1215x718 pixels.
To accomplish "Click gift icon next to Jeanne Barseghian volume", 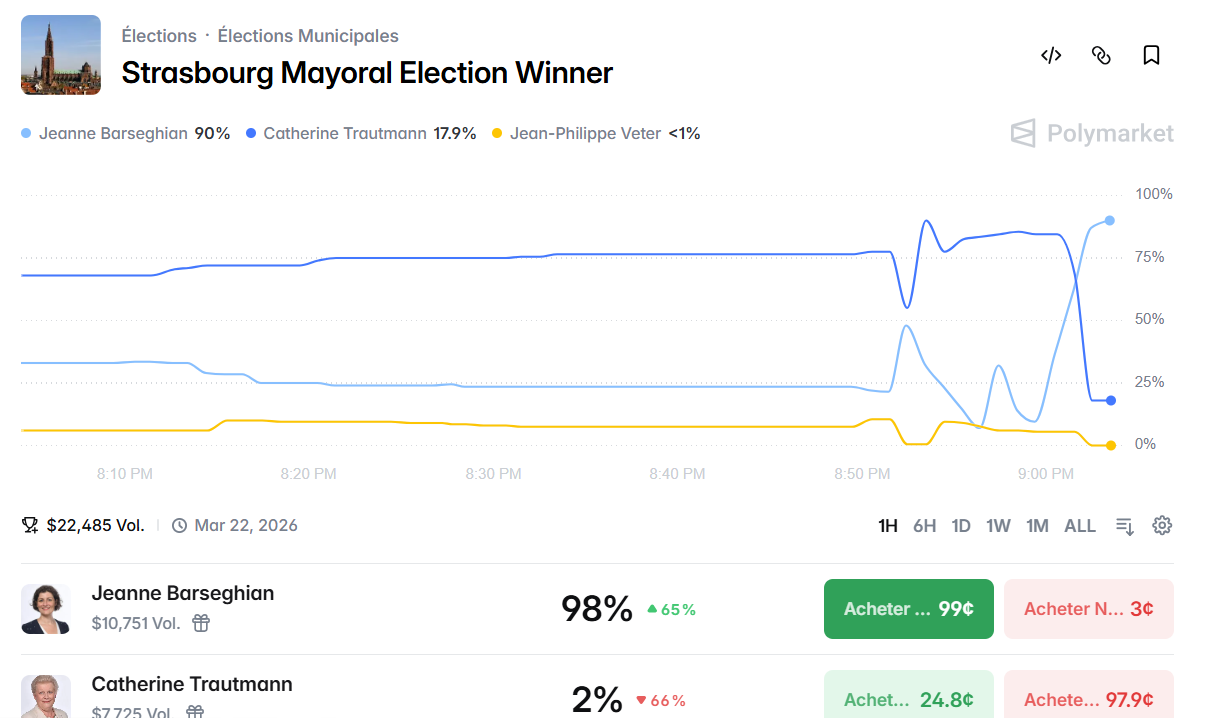I will pos(201,623).
